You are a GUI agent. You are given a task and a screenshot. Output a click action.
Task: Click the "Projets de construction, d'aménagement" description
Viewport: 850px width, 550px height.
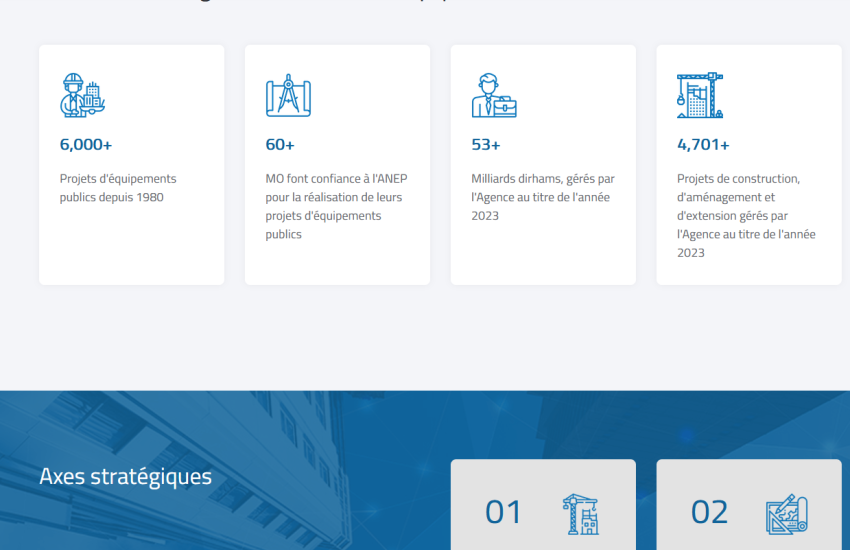[746, 215]
